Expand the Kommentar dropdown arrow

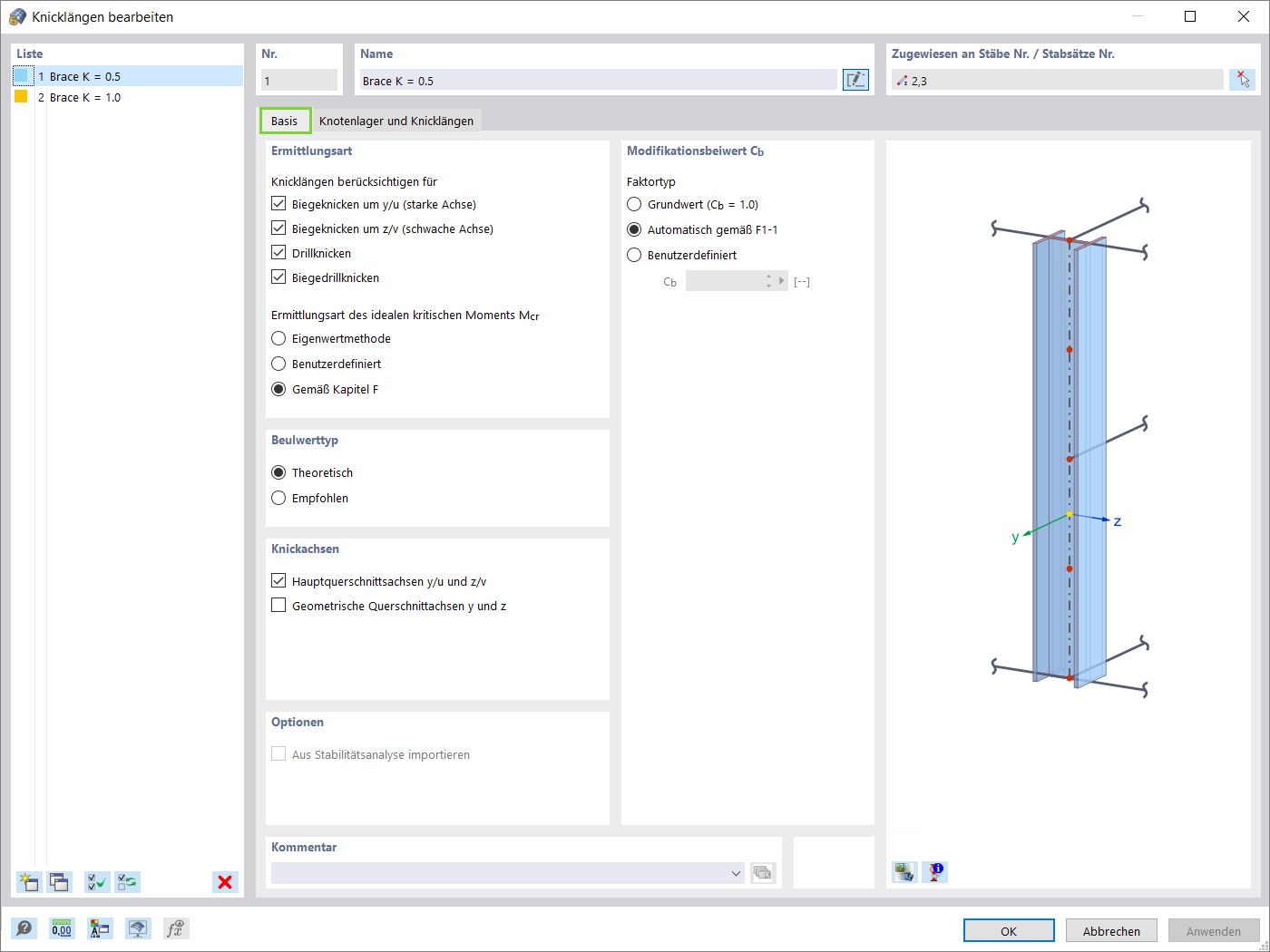736,873
